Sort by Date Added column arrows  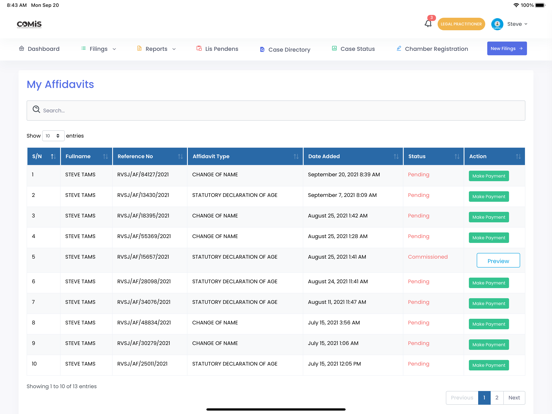coord(396,156)
